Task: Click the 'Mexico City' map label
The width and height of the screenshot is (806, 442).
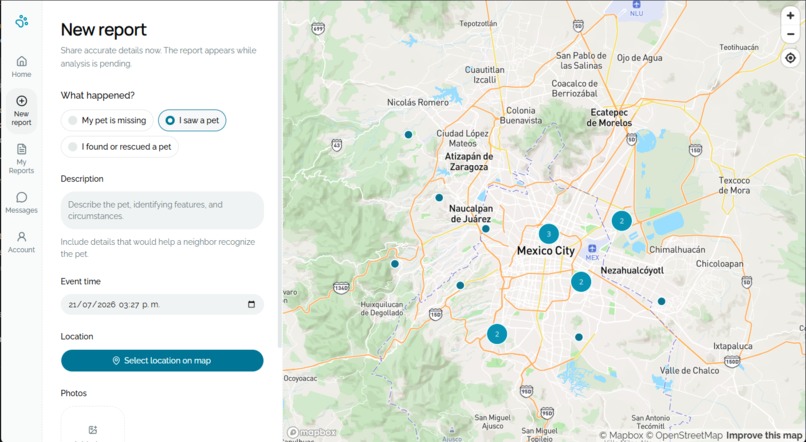Action: pyautogui.click(x=545, y=251)
